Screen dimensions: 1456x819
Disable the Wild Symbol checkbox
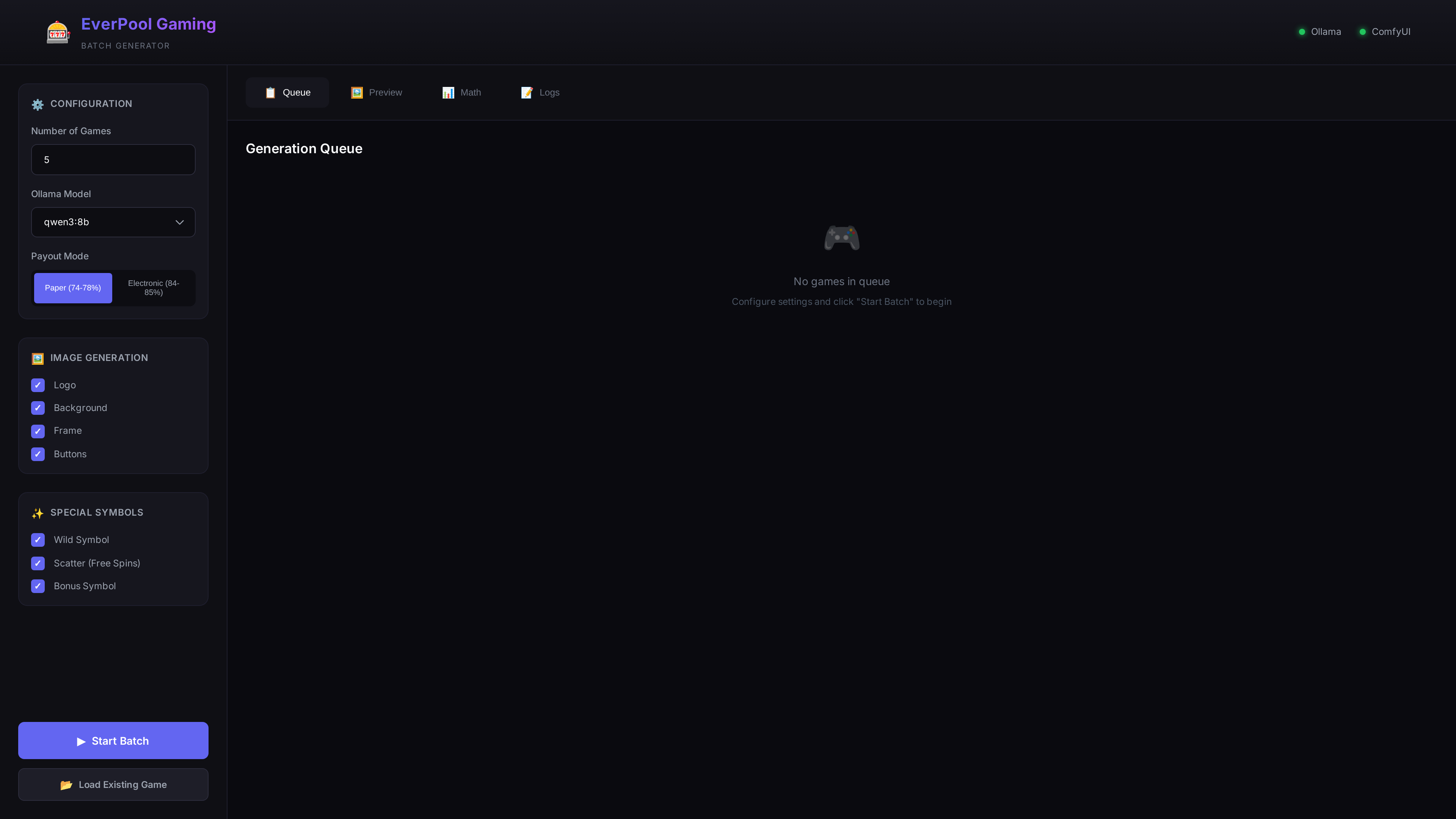(x=38, y=540)
